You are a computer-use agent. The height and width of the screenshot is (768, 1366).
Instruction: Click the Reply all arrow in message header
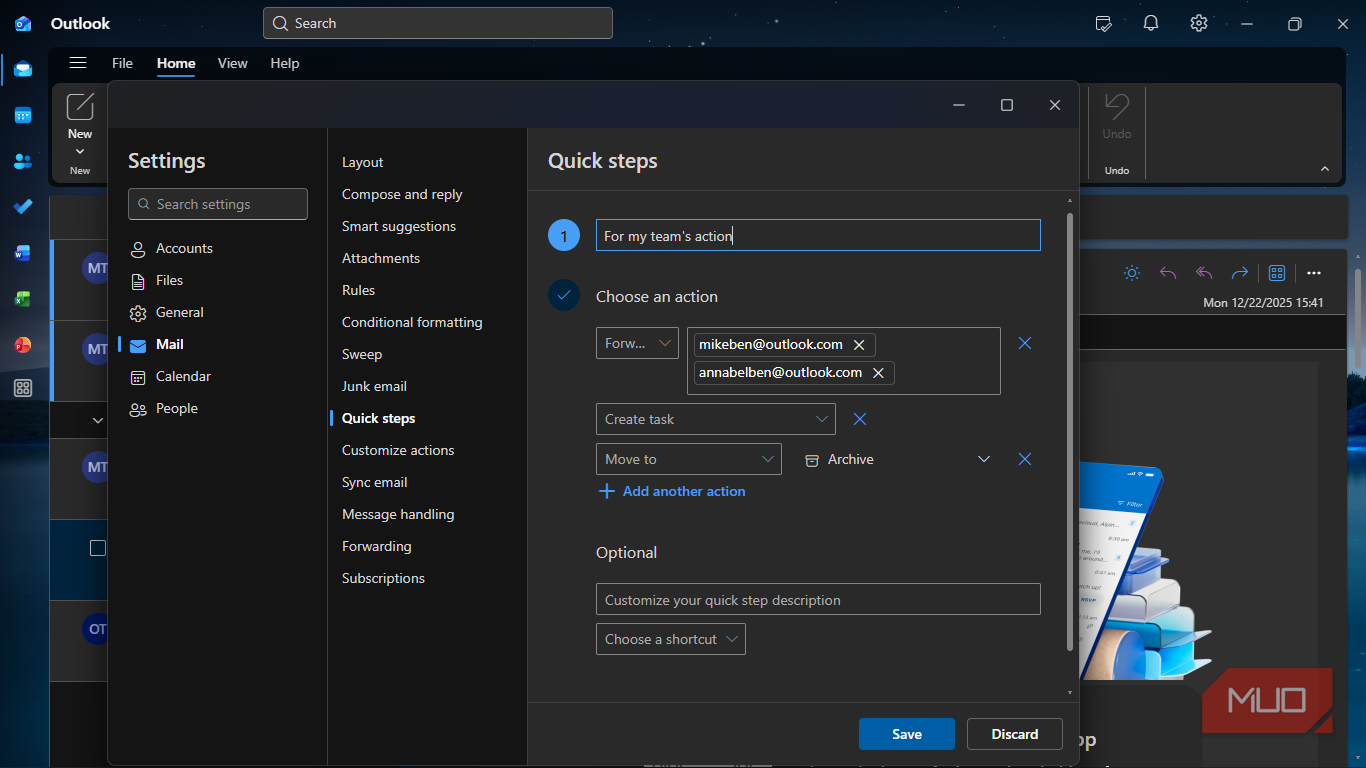(1204, 273)
